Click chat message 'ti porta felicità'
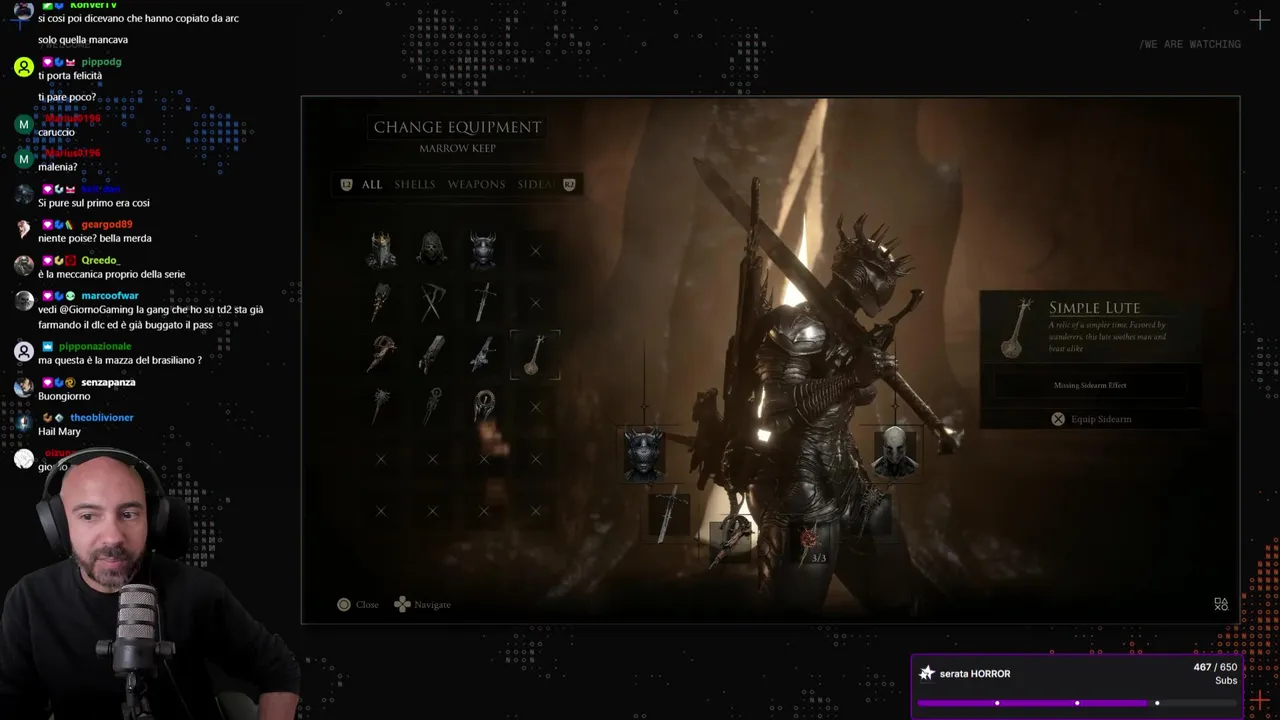This screenshot has width=1280, height=720. (70, 75)
